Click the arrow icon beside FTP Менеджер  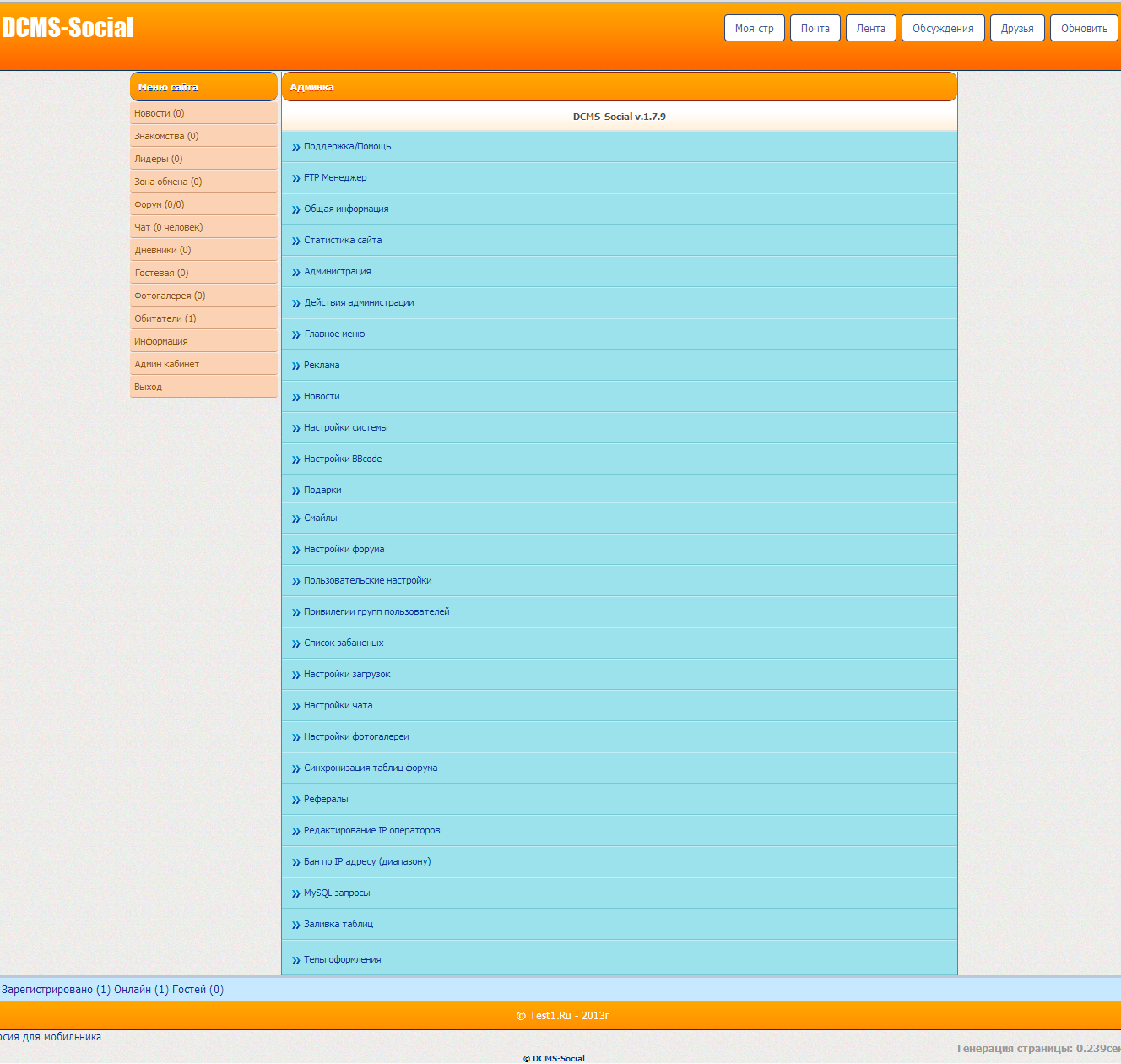point(296,178)
